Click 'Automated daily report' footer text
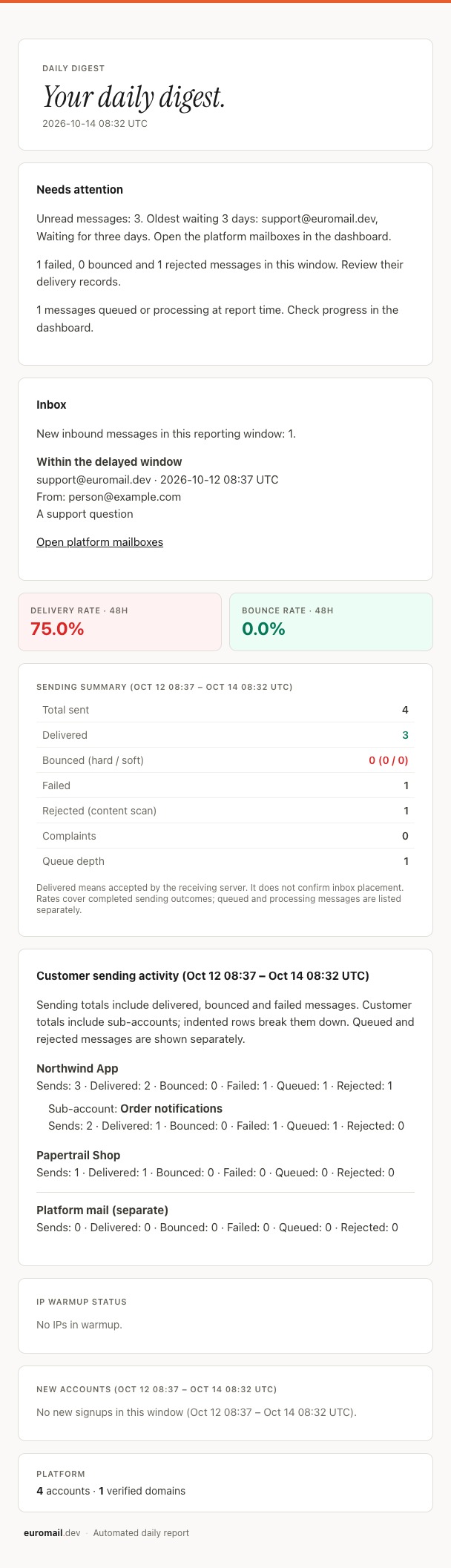 [141, 1533]
